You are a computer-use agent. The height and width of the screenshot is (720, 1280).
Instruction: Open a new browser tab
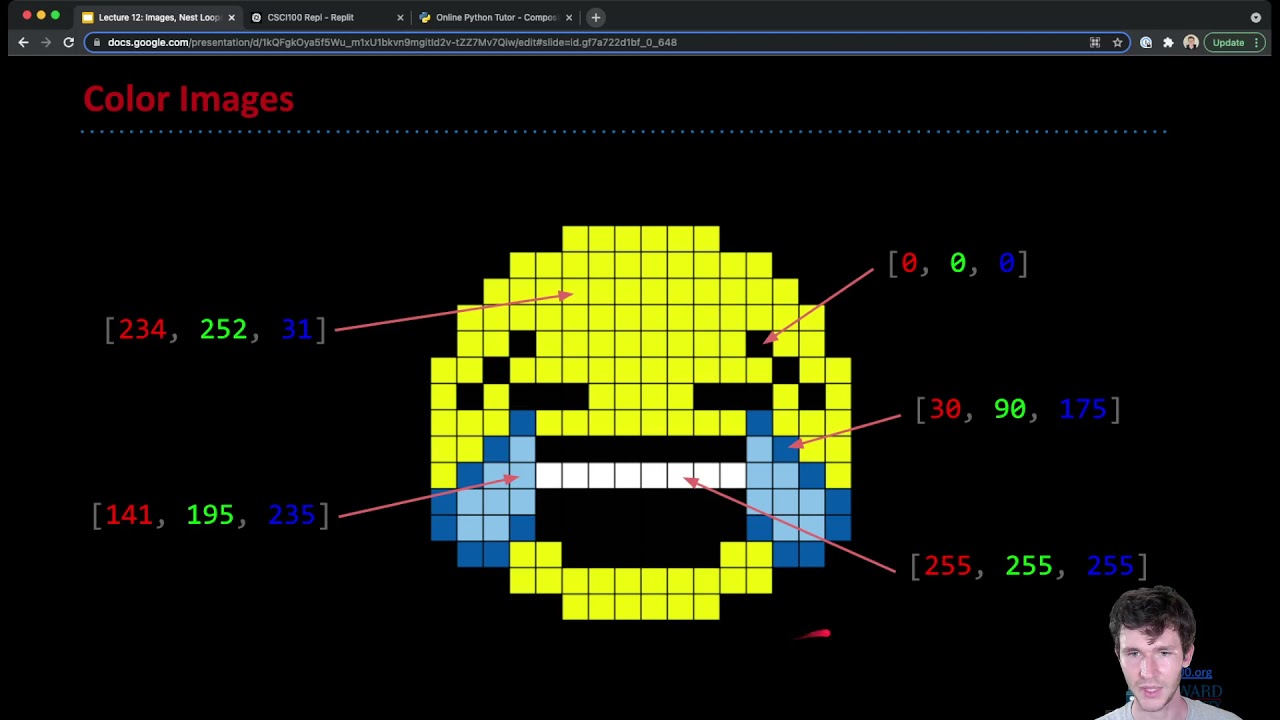click(x=595, y=17)
